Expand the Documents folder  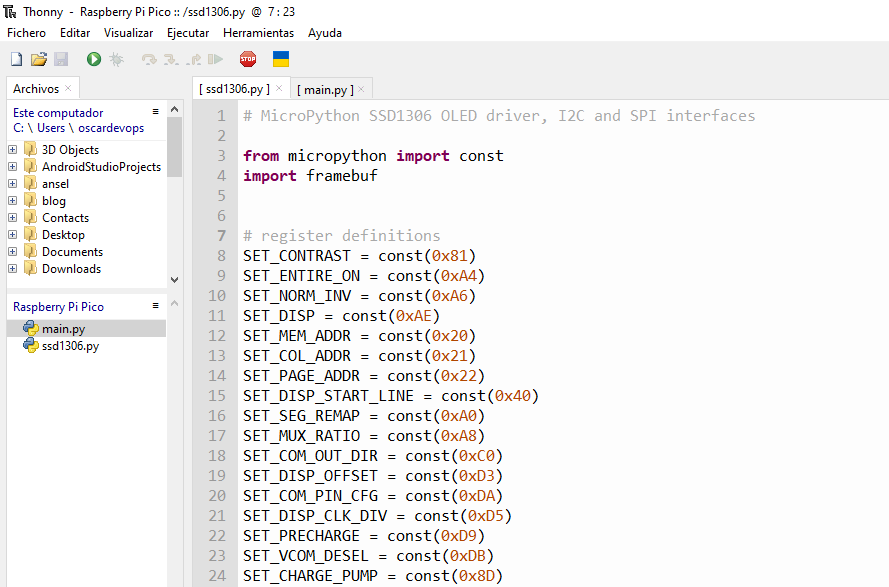pos(12,252)
